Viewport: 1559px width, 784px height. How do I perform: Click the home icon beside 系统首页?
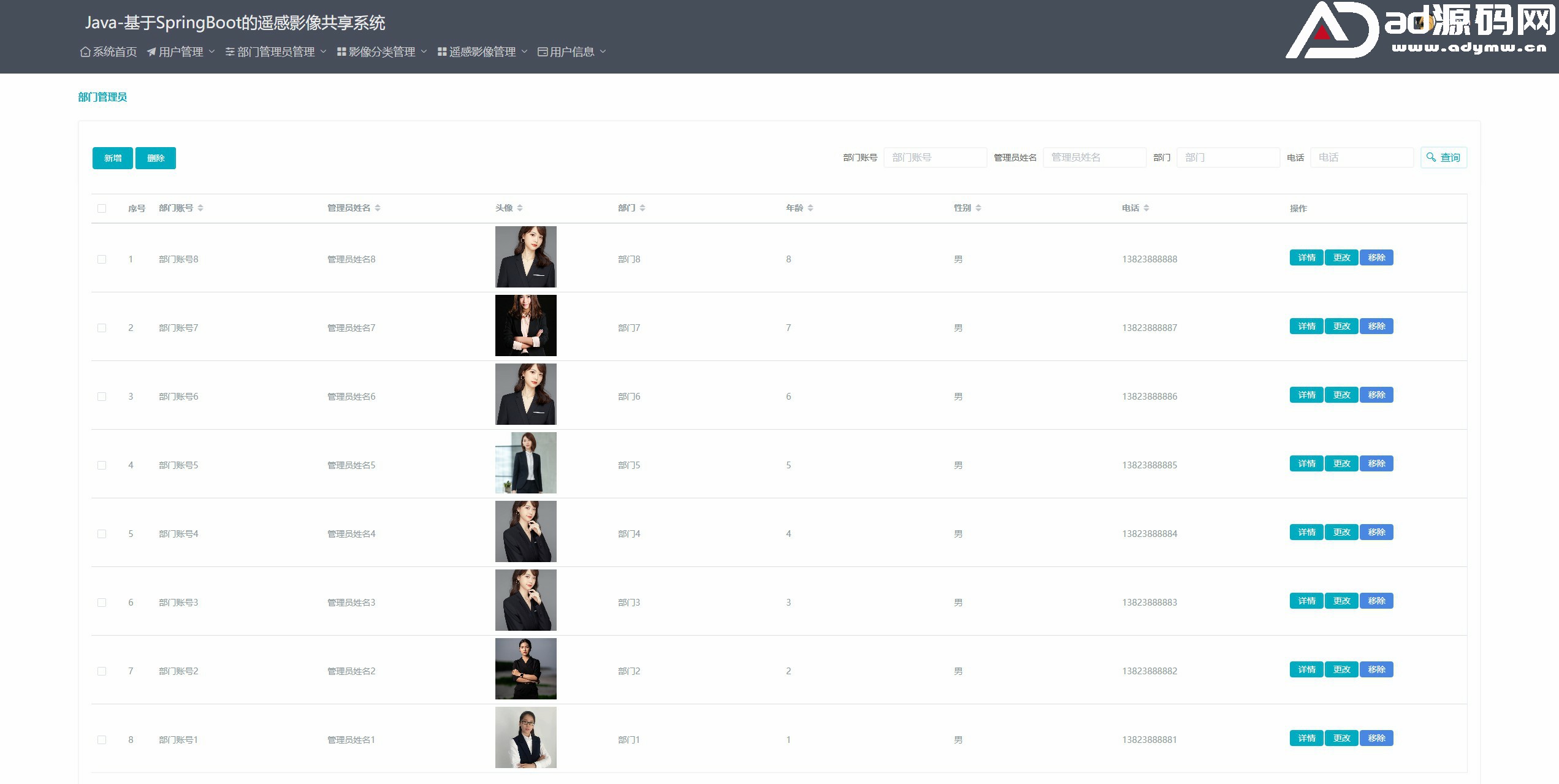point(85,52)
